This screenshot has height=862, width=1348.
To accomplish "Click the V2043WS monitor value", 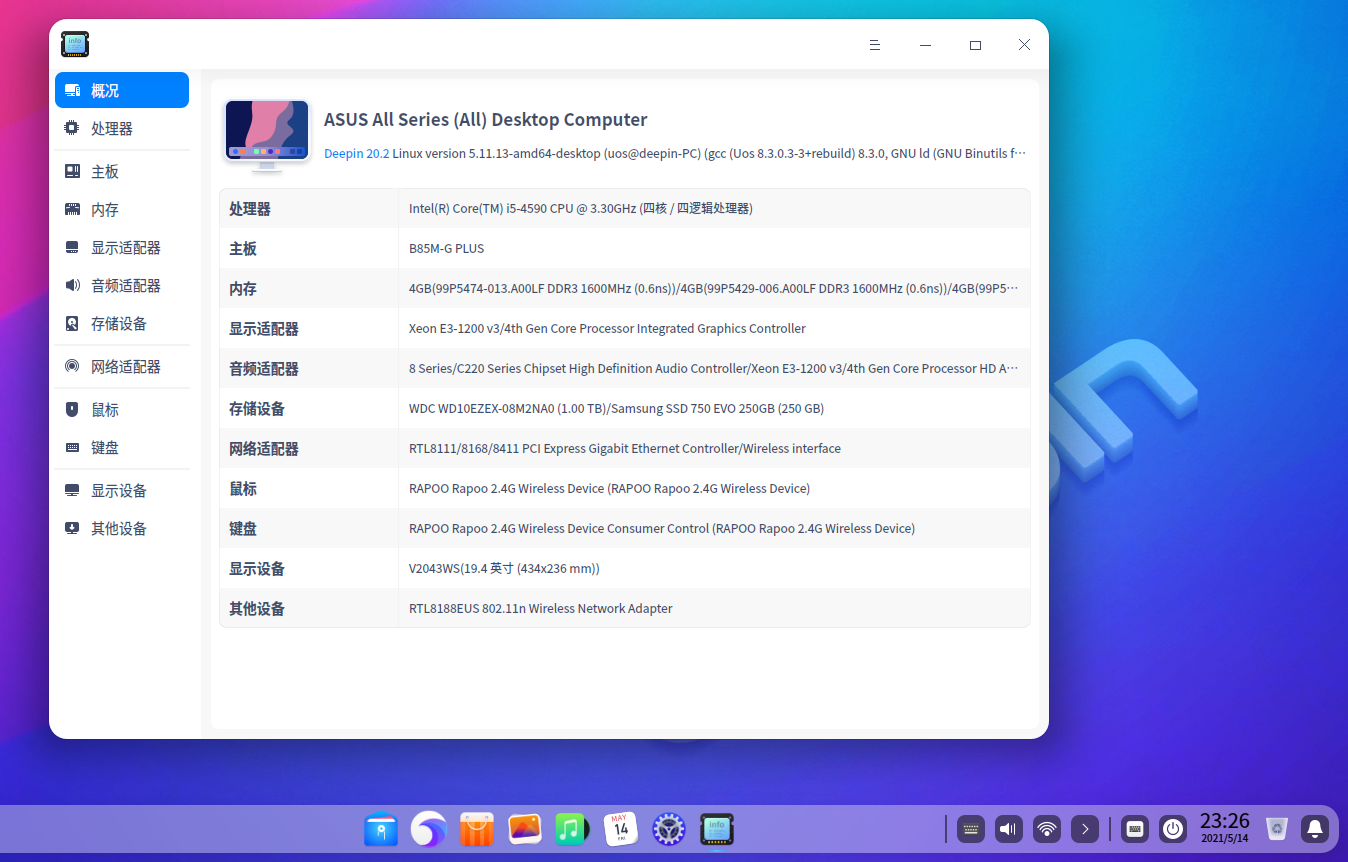I will click(x=504, y=569).
